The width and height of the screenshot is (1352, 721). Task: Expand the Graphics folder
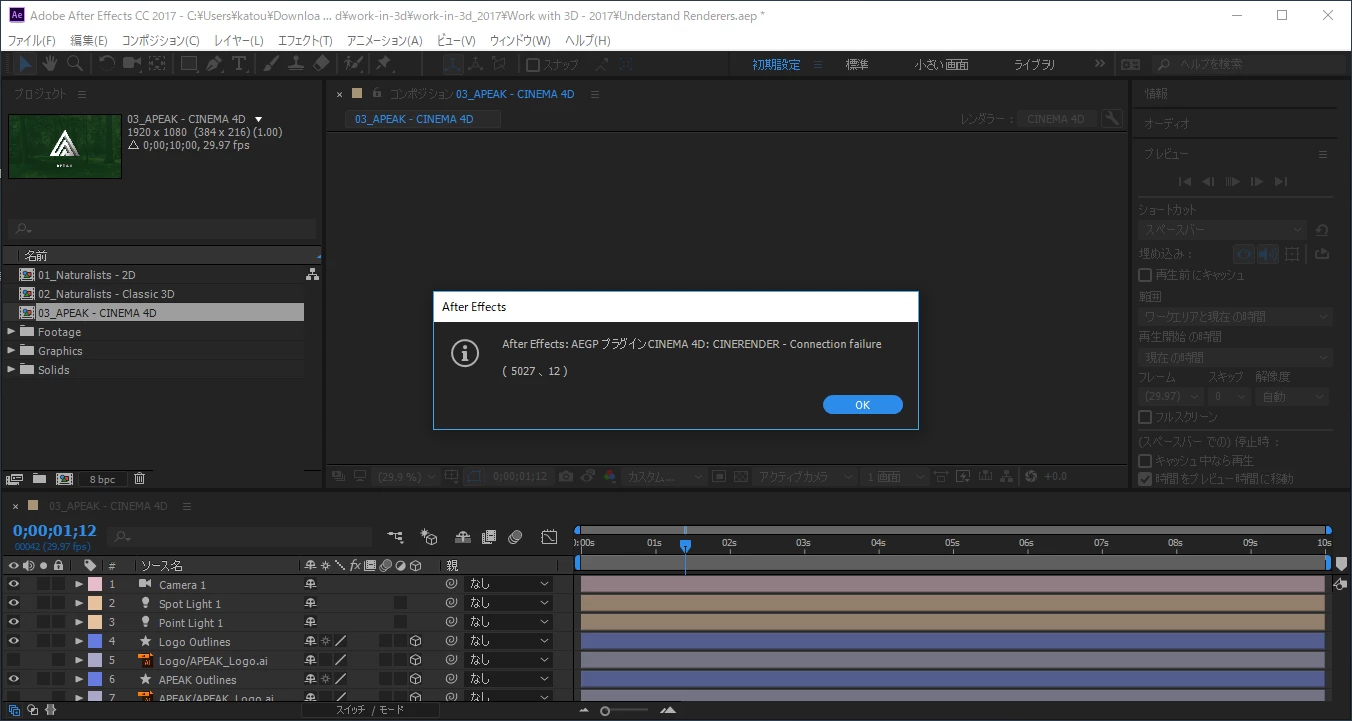(11, 350)
